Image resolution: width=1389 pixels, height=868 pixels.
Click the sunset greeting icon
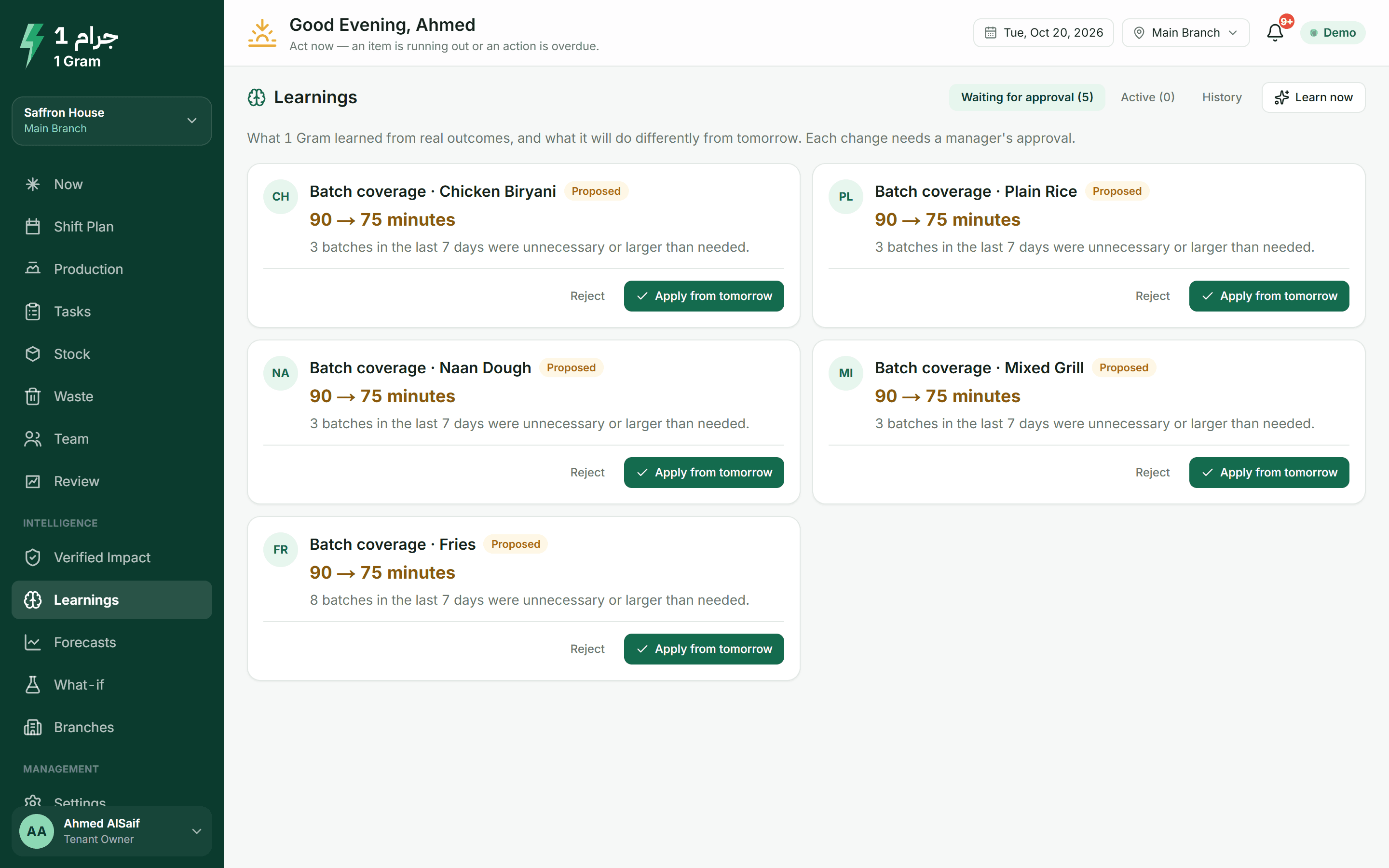(x=262, y=33)
